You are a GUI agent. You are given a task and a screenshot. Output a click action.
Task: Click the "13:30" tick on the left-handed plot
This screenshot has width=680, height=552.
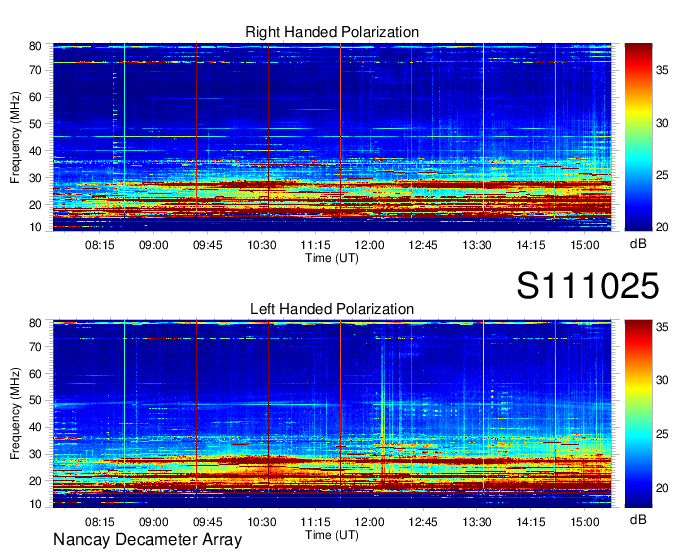[x=477, y=522]
